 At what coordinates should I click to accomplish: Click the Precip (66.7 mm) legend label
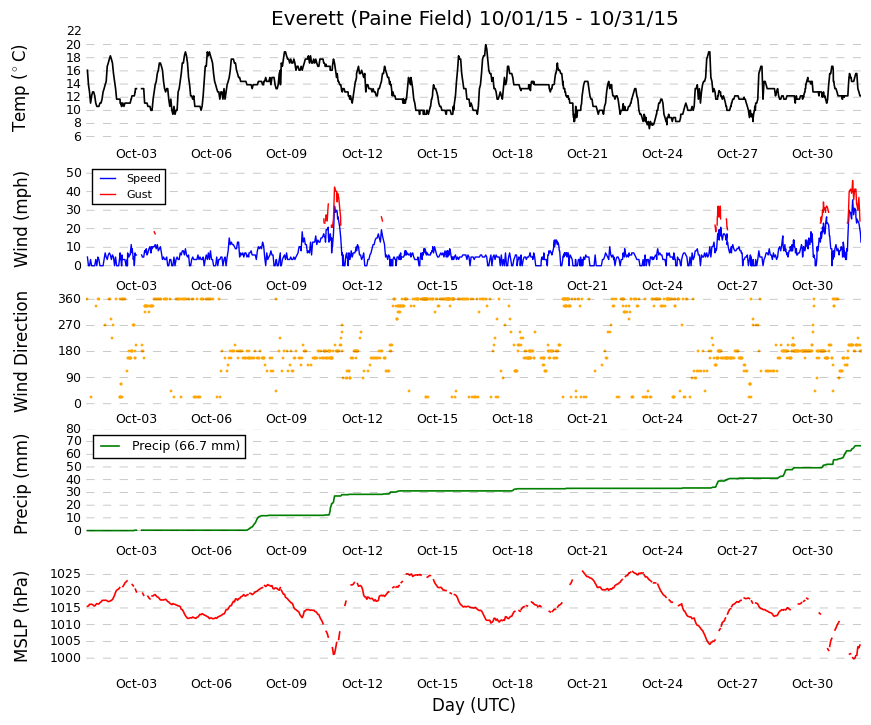[x=186, y=446]
